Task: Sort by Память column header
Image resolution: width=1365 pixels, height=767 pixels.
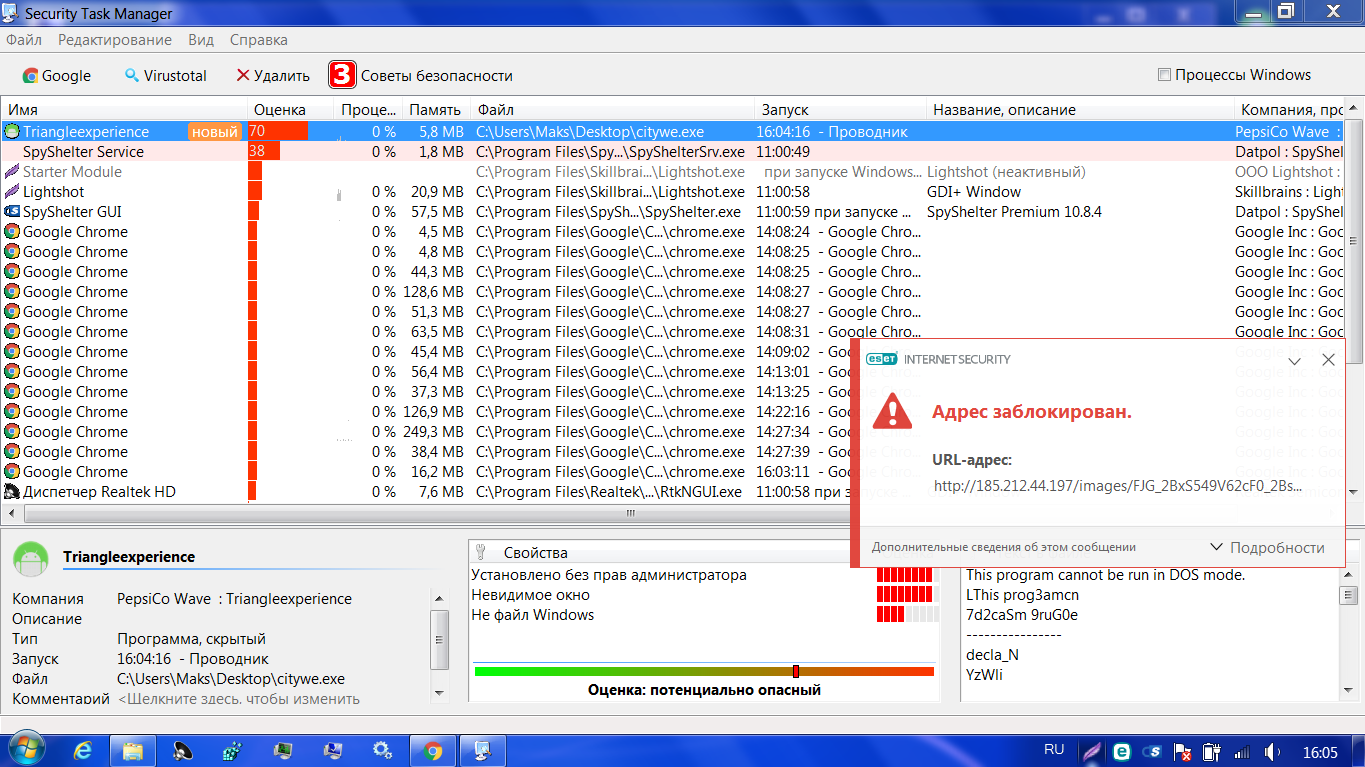Action: click(436, 110)
